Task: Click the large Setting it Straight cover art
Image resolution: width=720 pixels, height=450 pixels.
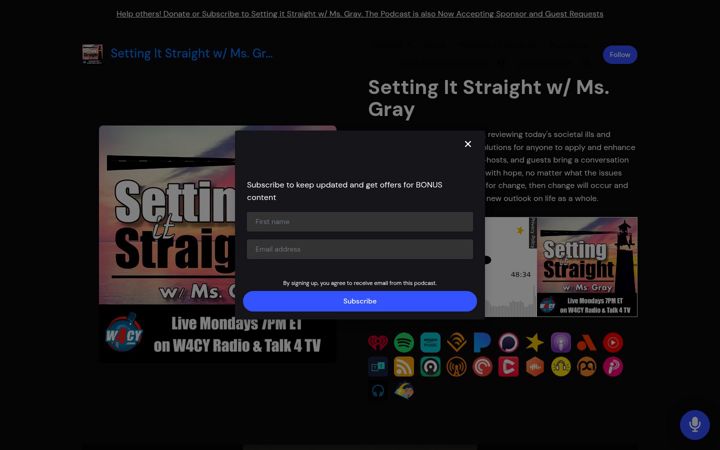Action: (x=217, y=244)
